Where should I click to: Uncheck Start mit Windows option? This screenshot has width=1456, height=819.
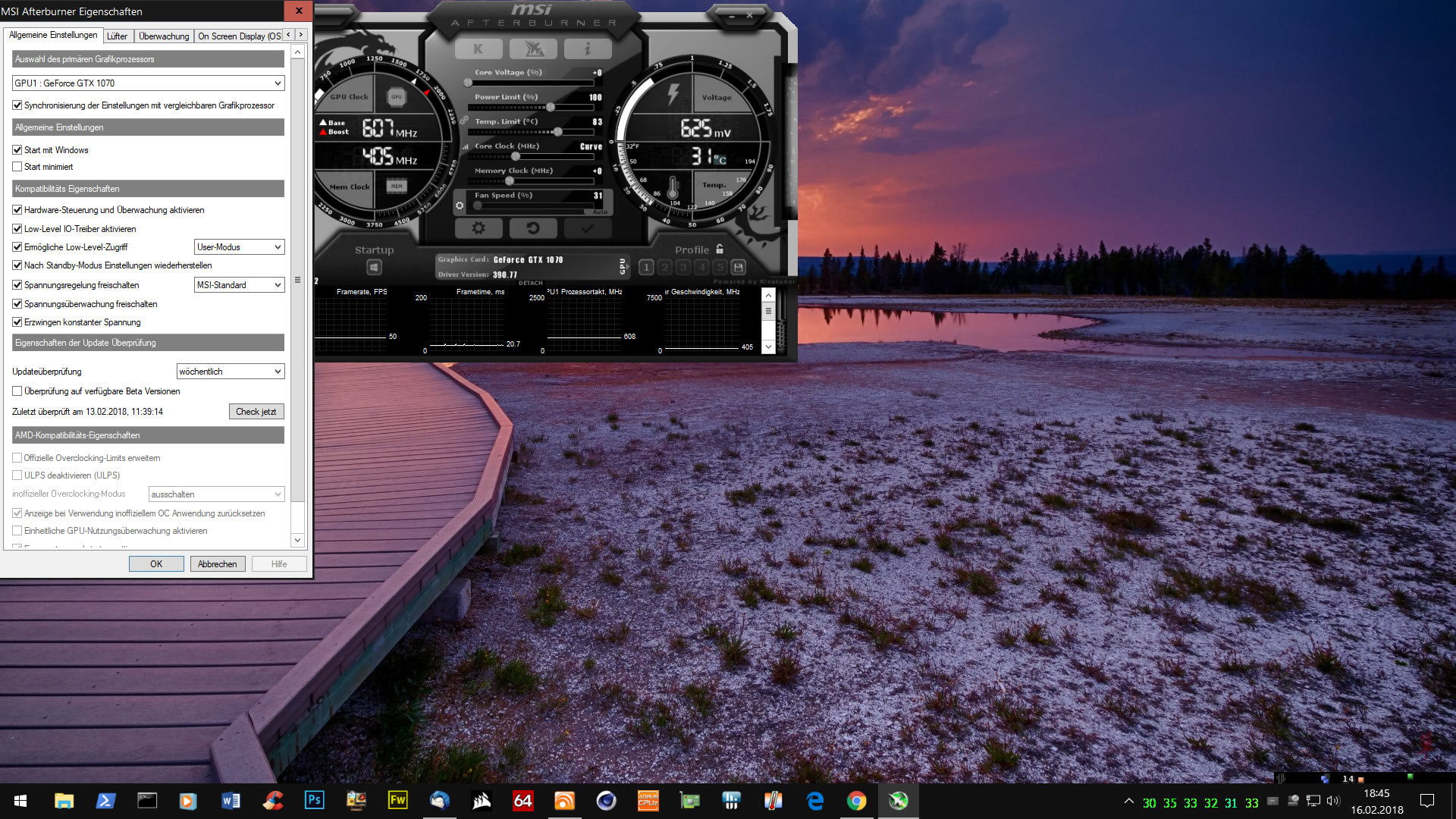pyautogui.click(x=17, y=150)
